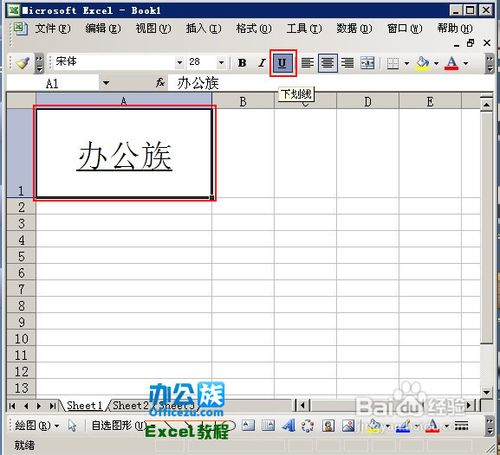Click Vertical Text Box icon
This screenshot has width=500, height=455.
click(268, 425)
